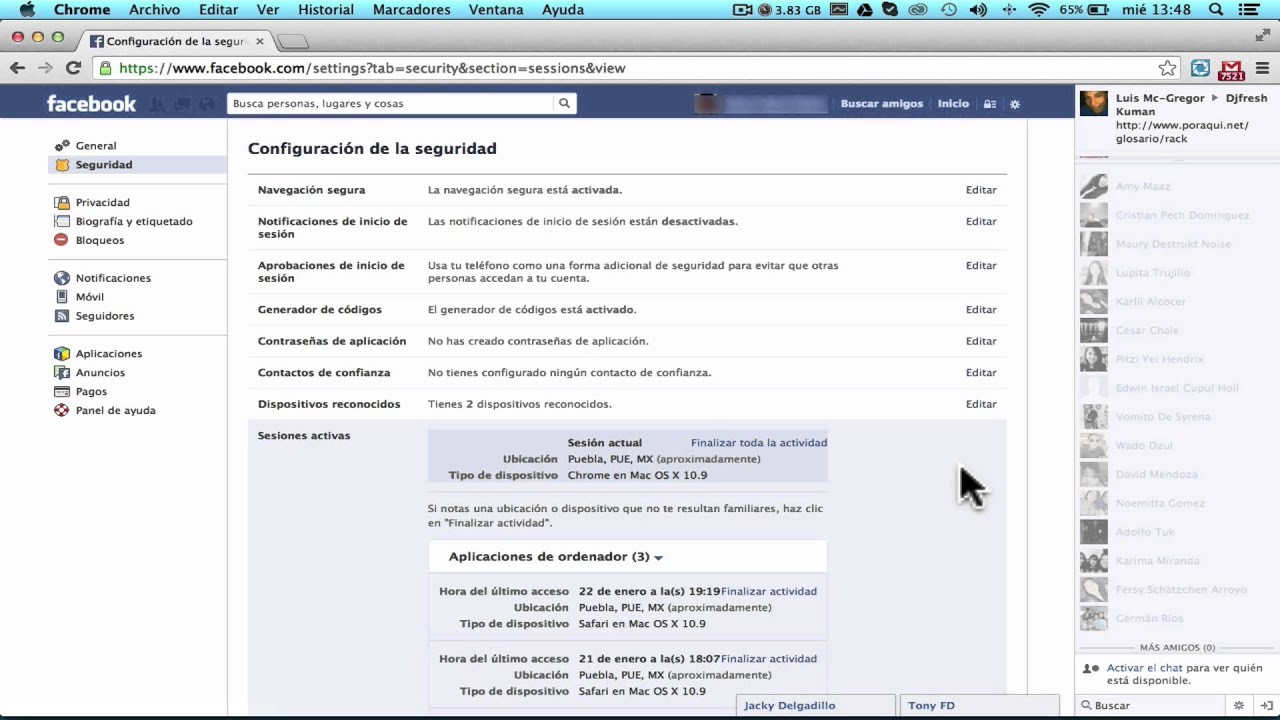Click Chrome reload button
Viewport: 1280px width, 720px height.
click(x=73, y=68)
